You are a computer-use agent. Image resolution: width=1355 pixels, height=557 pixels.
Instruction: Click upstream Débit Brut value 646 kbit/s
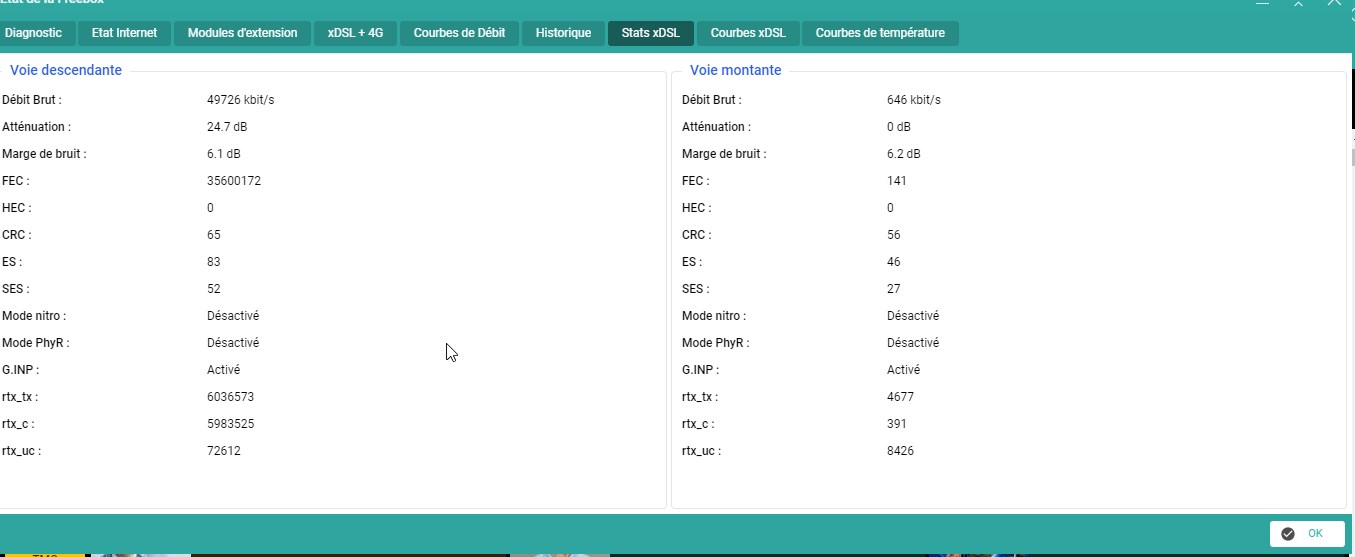[x=914, y=100]
